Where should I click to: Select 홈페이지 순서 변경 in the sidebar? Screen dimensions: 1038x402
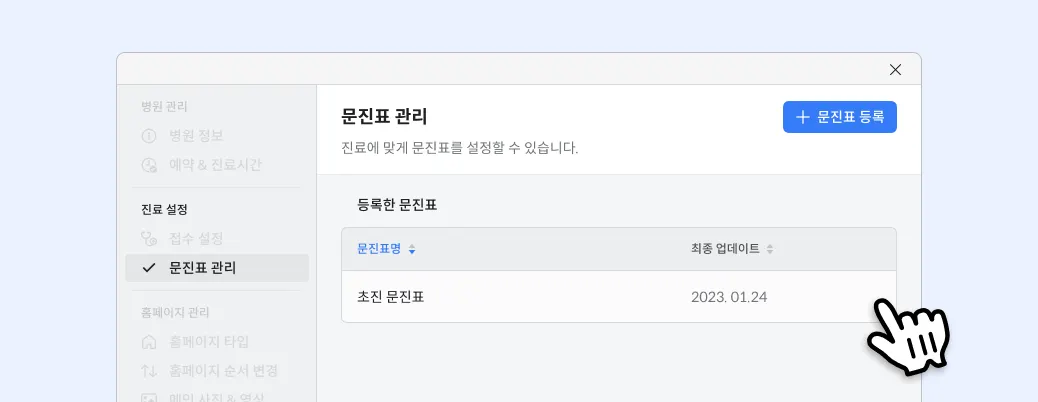223,371
